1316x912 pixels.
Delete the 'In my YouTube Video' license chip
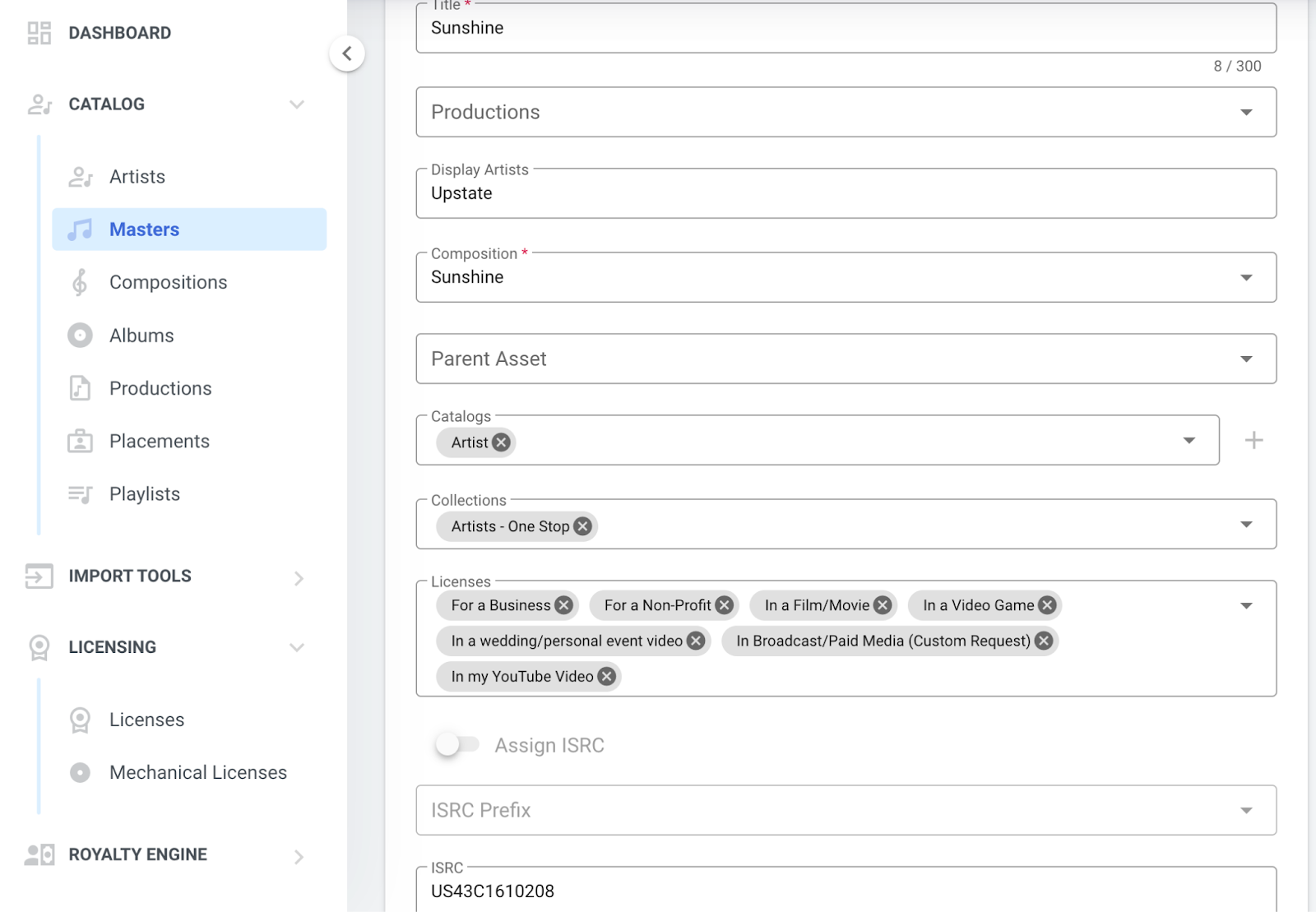point(606,677)
